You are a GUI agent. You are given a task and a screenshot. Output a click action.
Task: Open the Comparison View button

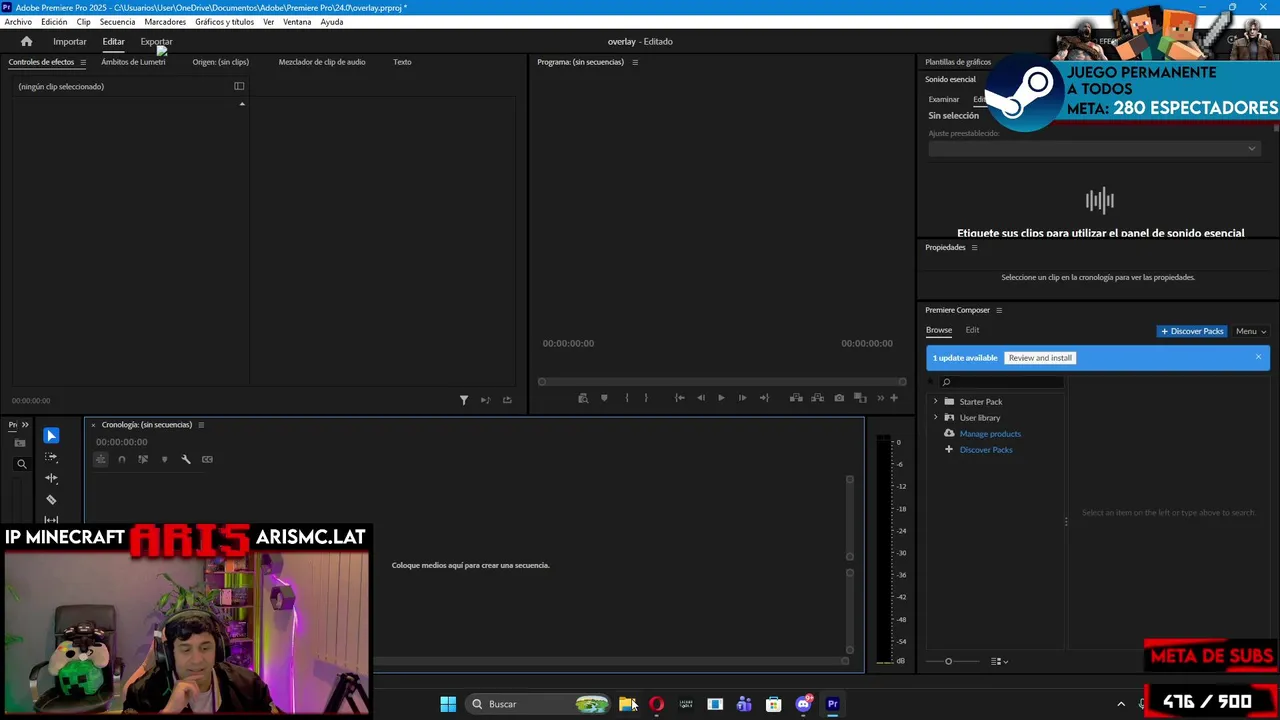tap(860, 398)
